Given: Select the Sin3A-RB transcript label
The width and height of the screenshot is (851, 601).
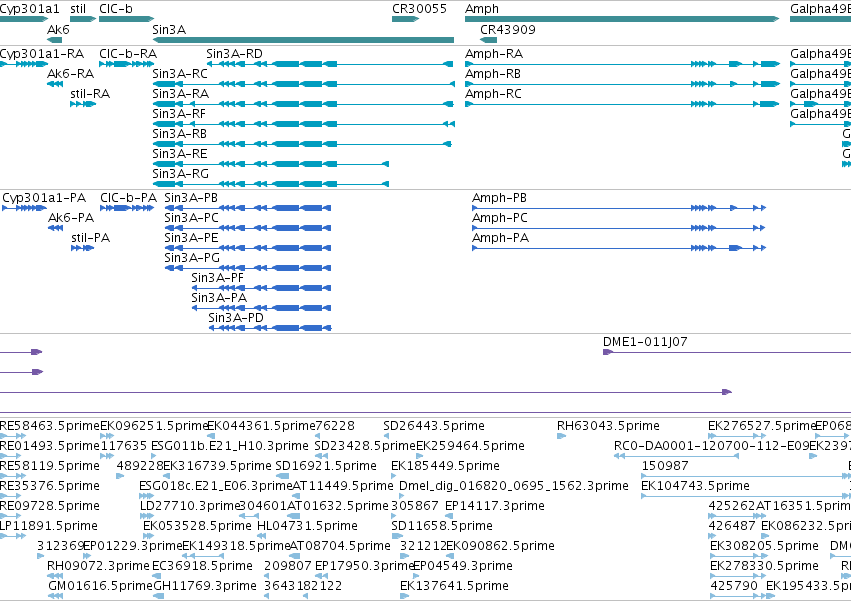Looking at the screenshot, I should coord(180,134).
